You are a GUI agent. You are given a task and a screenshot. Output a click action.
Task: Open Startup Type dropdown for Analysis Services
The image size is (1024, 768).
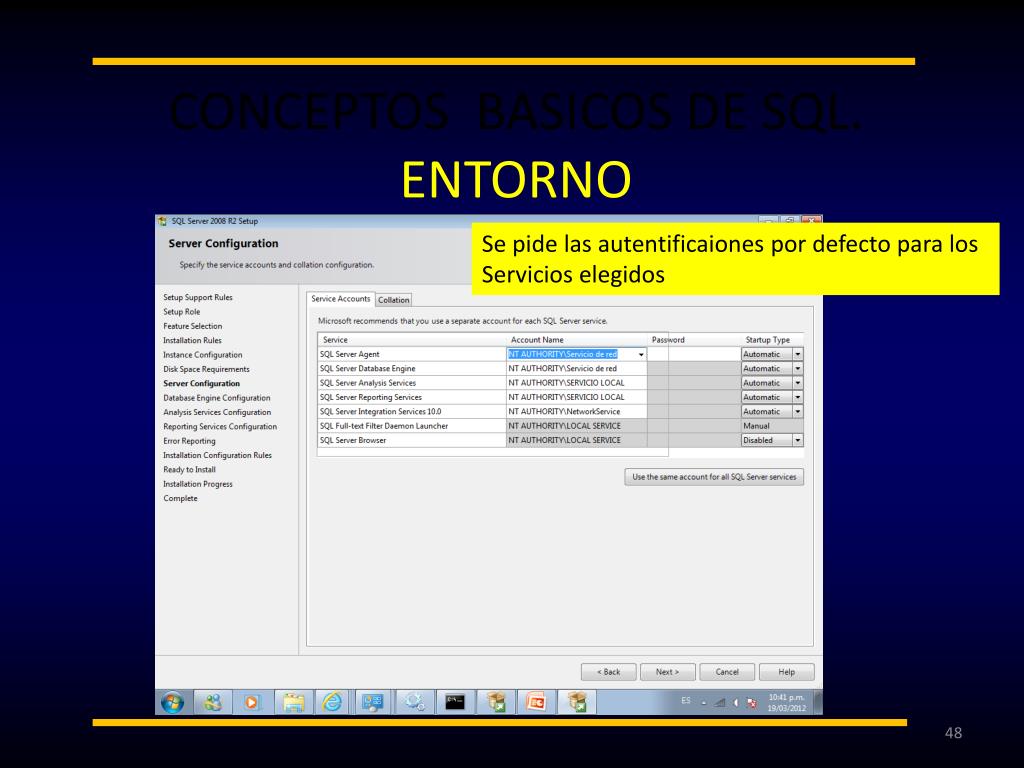pyautogui.click(x=797, y=383)
